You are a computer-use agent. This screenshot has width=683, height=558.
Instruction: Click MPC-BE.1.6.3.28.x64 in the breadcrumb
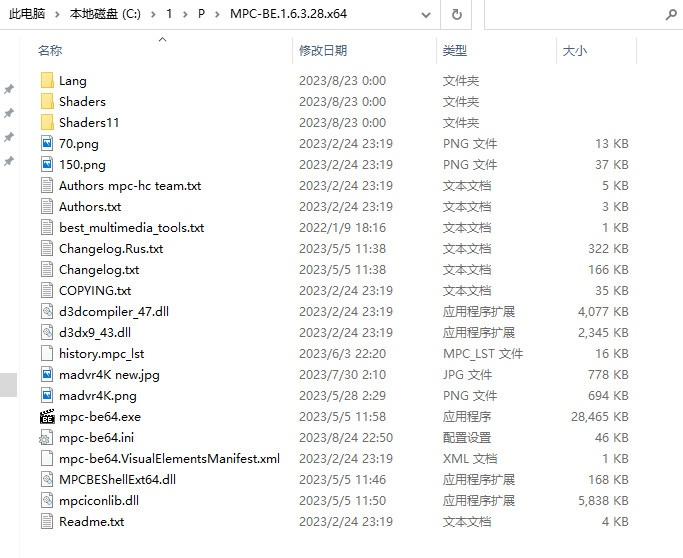click(x=288, y=14)
